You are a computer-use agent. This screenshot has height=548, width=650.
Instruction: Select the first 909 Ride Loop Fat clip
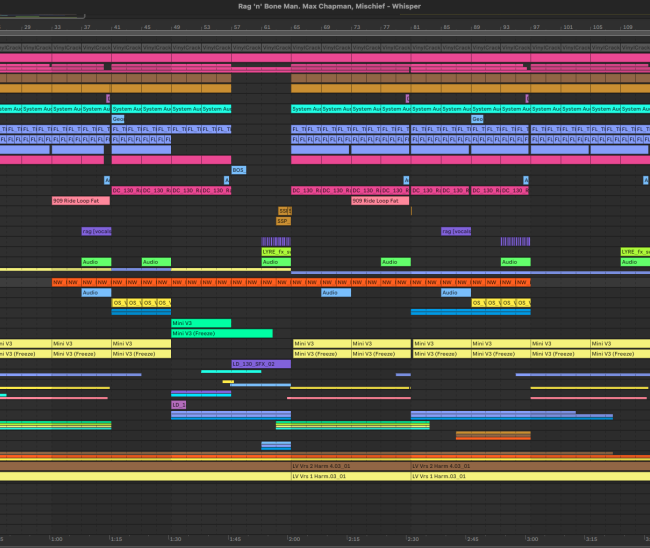(x=81, y=201)
